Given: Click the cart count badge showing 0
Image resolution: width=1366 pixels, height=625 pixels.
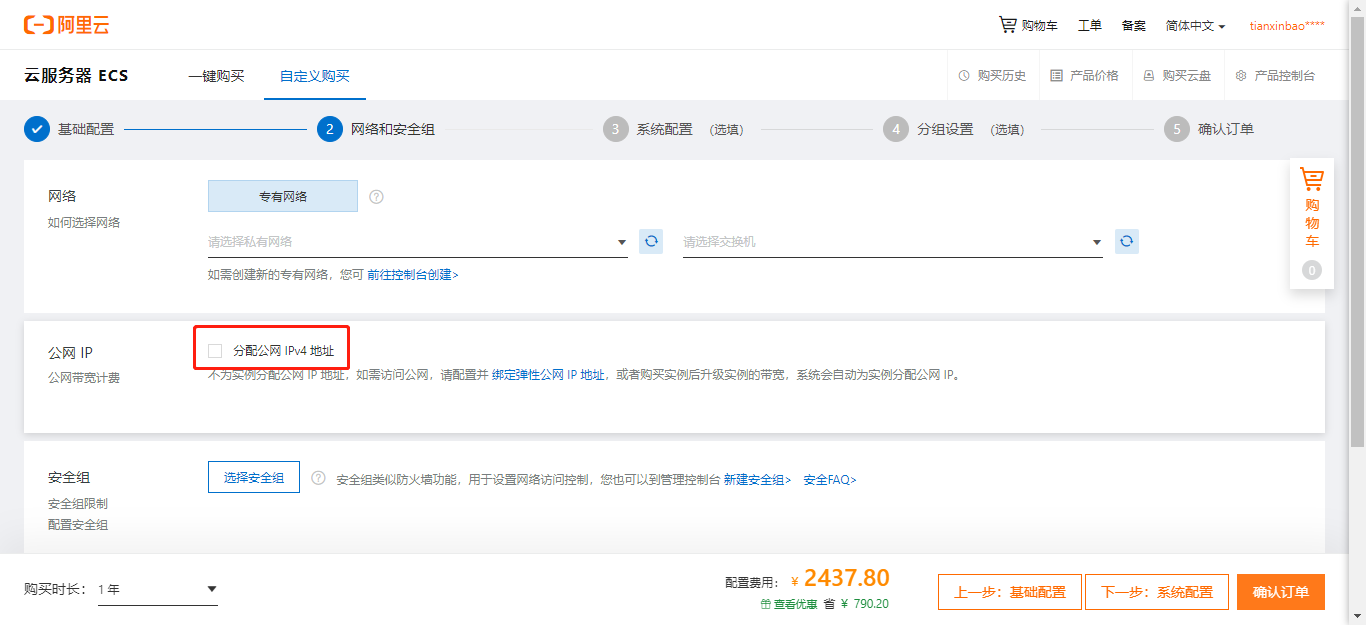Looking at the screenshot, I should tap(1312, 270).
